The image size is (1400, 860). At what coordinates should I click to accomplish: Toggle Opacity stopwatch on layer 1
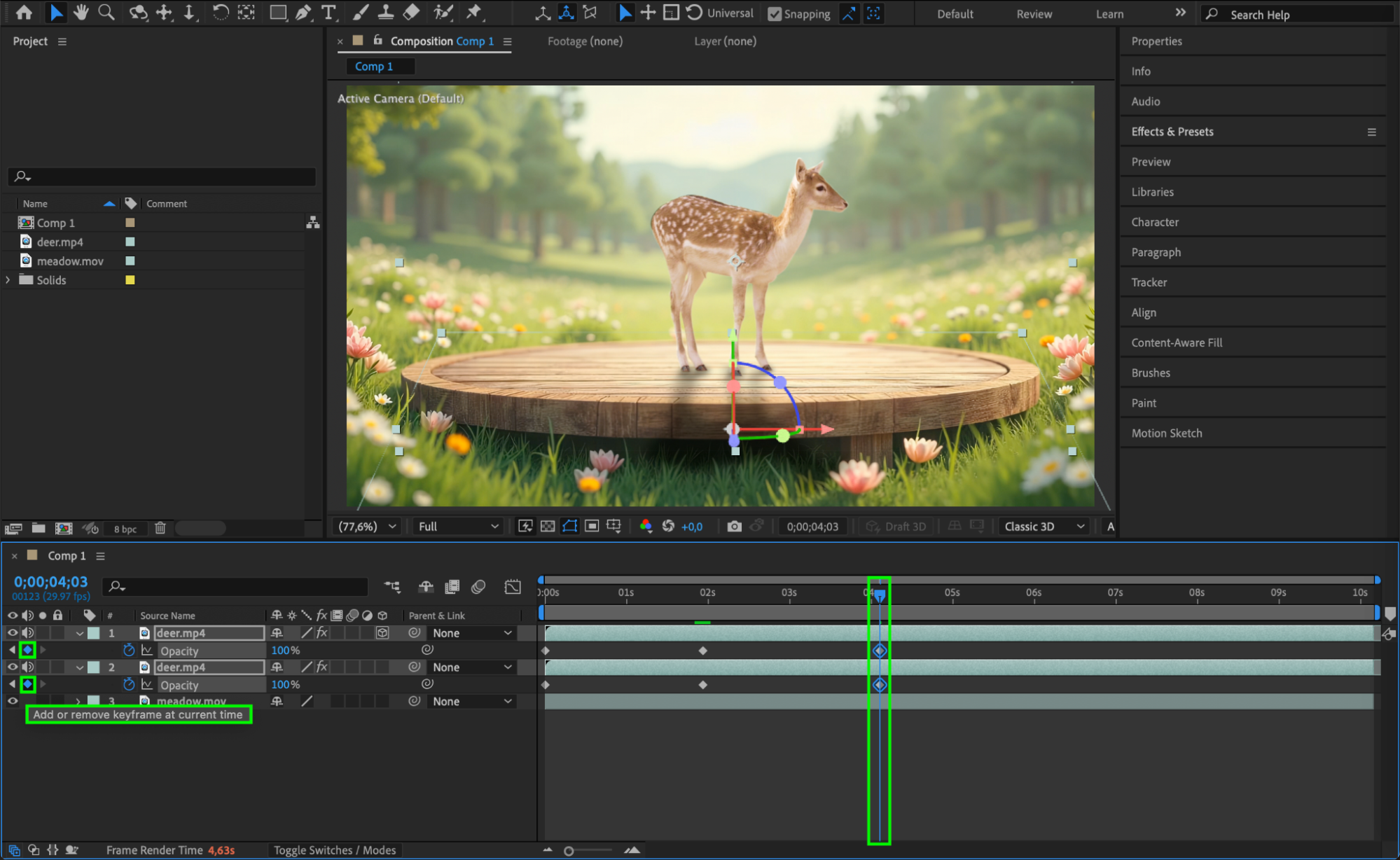point(129,650)
